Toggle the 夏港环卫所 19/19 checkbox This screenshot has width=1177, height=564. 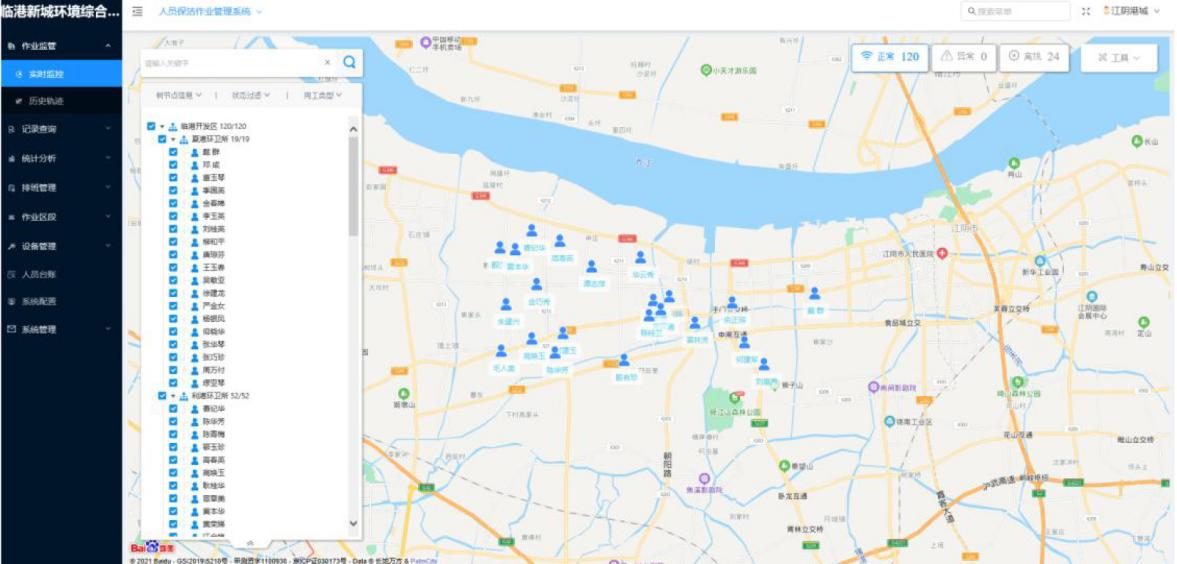point(162,139)
